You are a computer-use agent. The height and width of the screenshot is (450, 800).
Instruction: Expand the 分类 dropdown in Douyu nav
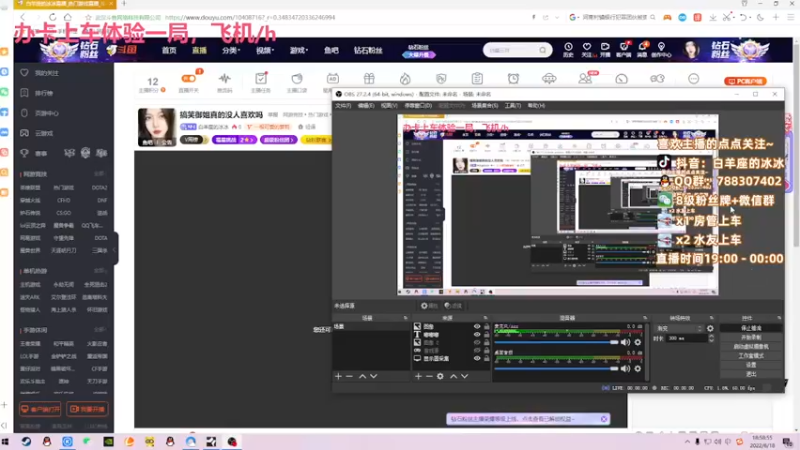point(231,51)
